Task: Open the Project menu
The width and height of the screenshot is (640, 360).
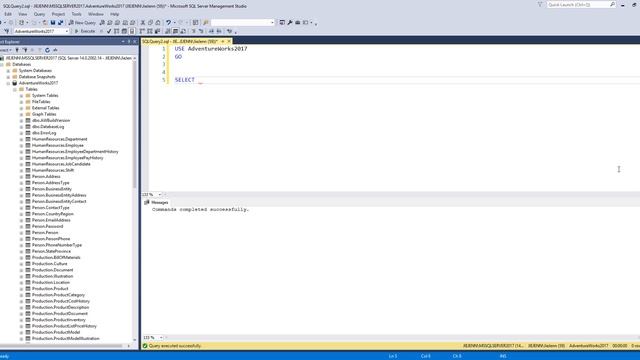Action: 58,14
